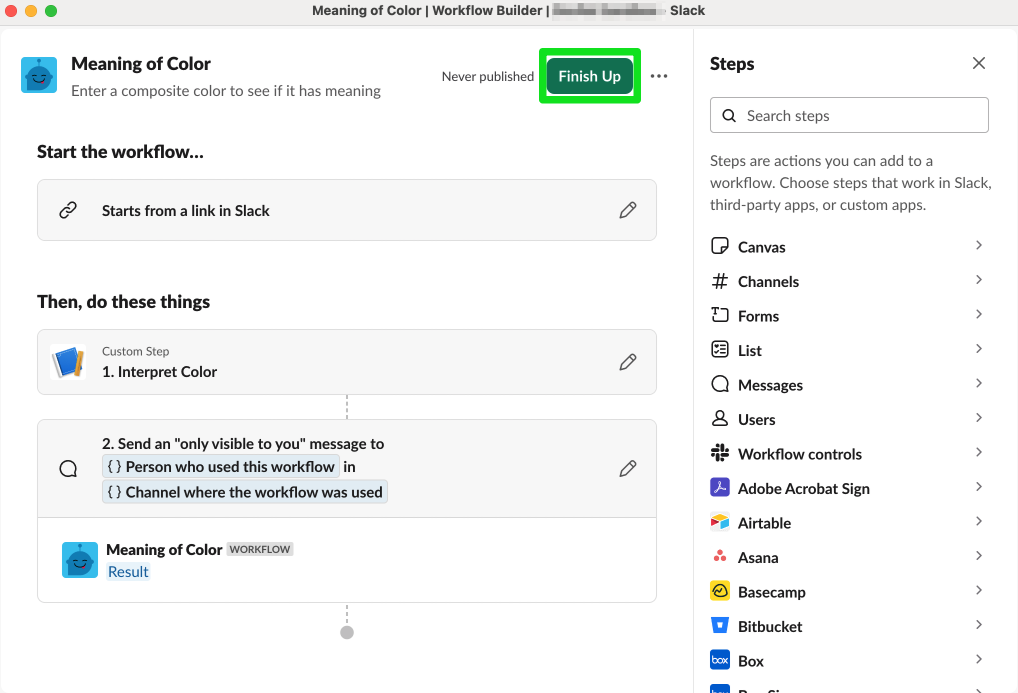Select the Channels steps icon
Viewport: 1018px width, 693px height.
(720, 281)
